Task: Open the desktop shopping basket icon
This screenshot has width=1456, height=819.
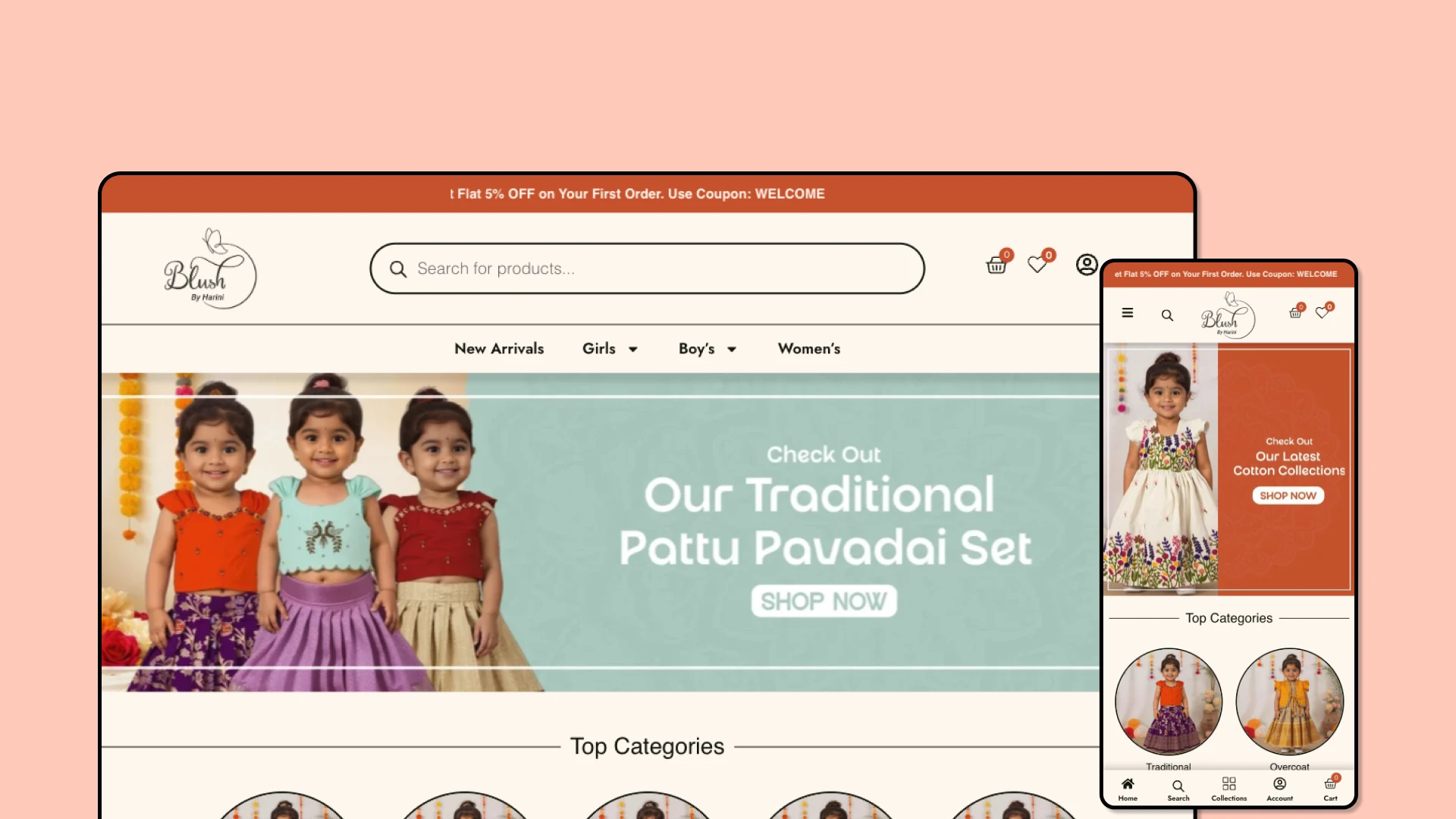Action: (996, 265)
